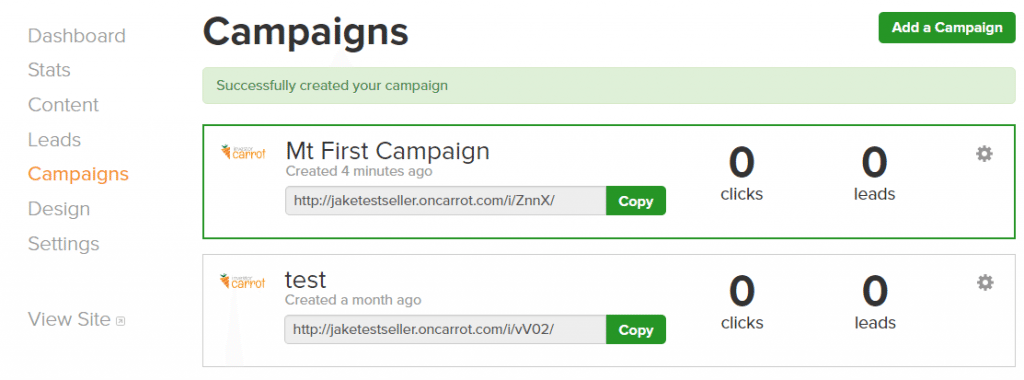Image resolution: width=1024 pixels, height=380 pixels.
Task: Open gear settings for Mt First Campaign
Action: 984,154
